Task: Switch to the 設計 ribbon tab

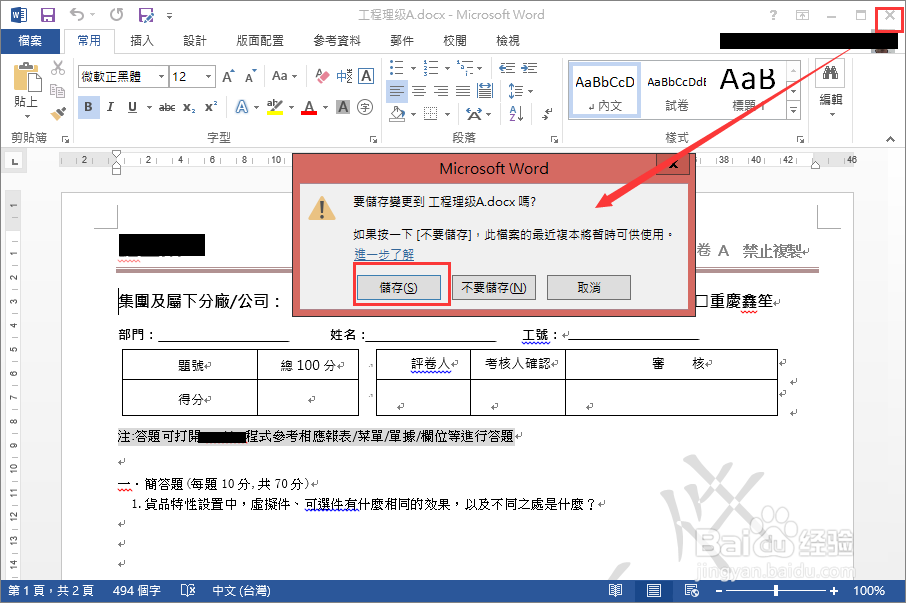Action: [x=195, y=41]
